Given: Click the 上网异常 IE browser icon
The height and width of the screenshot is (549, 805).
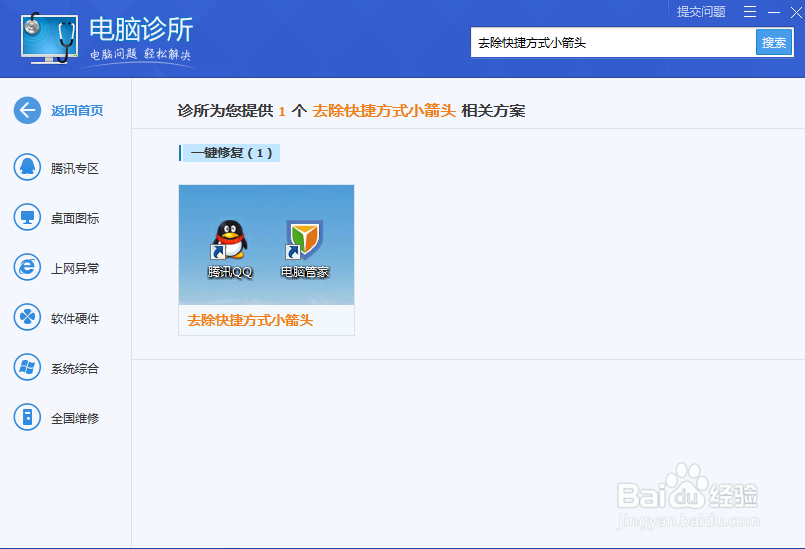Looking at the screenshot, I should [x=27, y=267].
